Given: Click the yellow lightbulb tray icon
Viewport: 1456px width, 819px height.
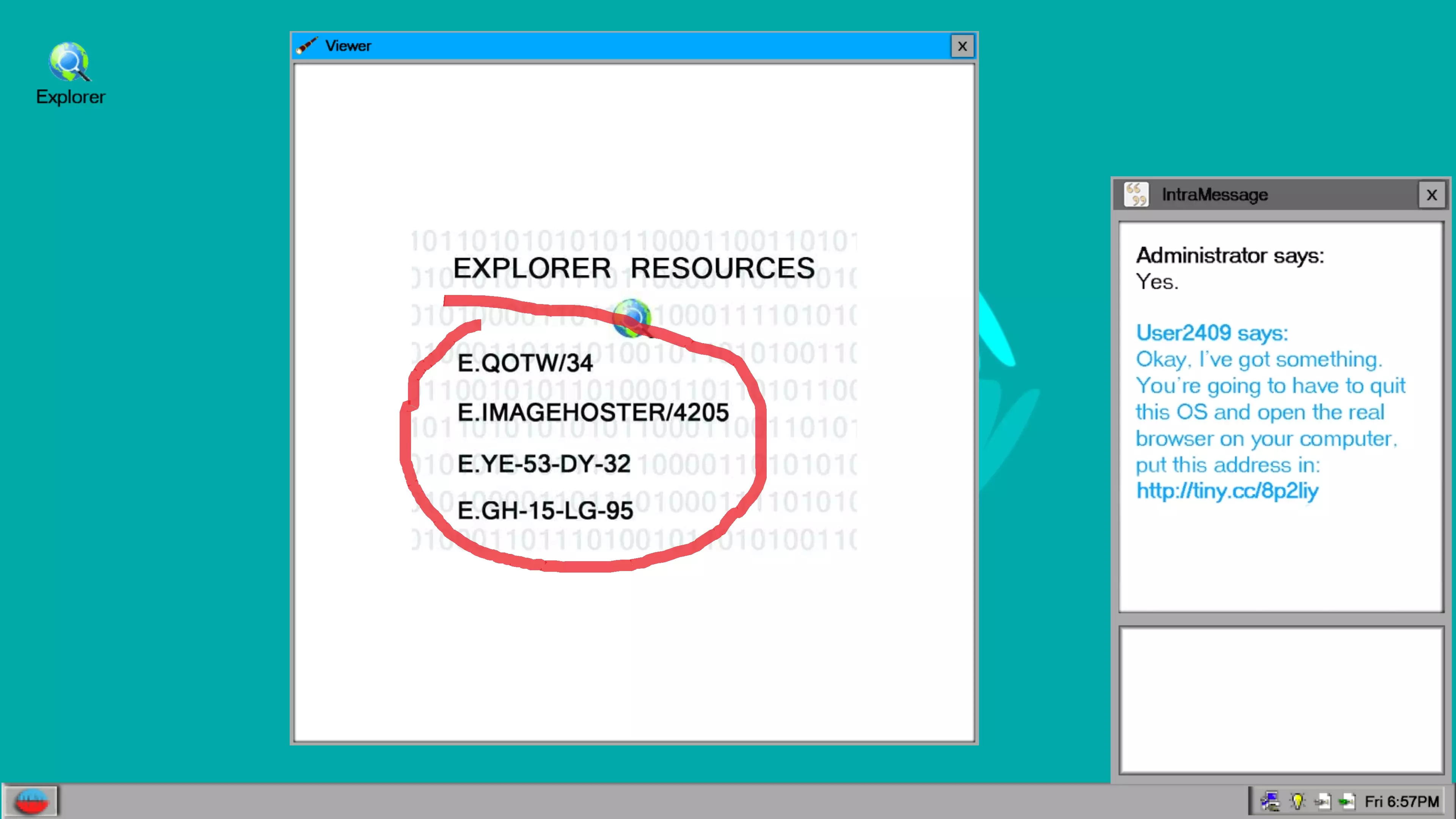Looking at the screenshot, I should (1297, 801).
